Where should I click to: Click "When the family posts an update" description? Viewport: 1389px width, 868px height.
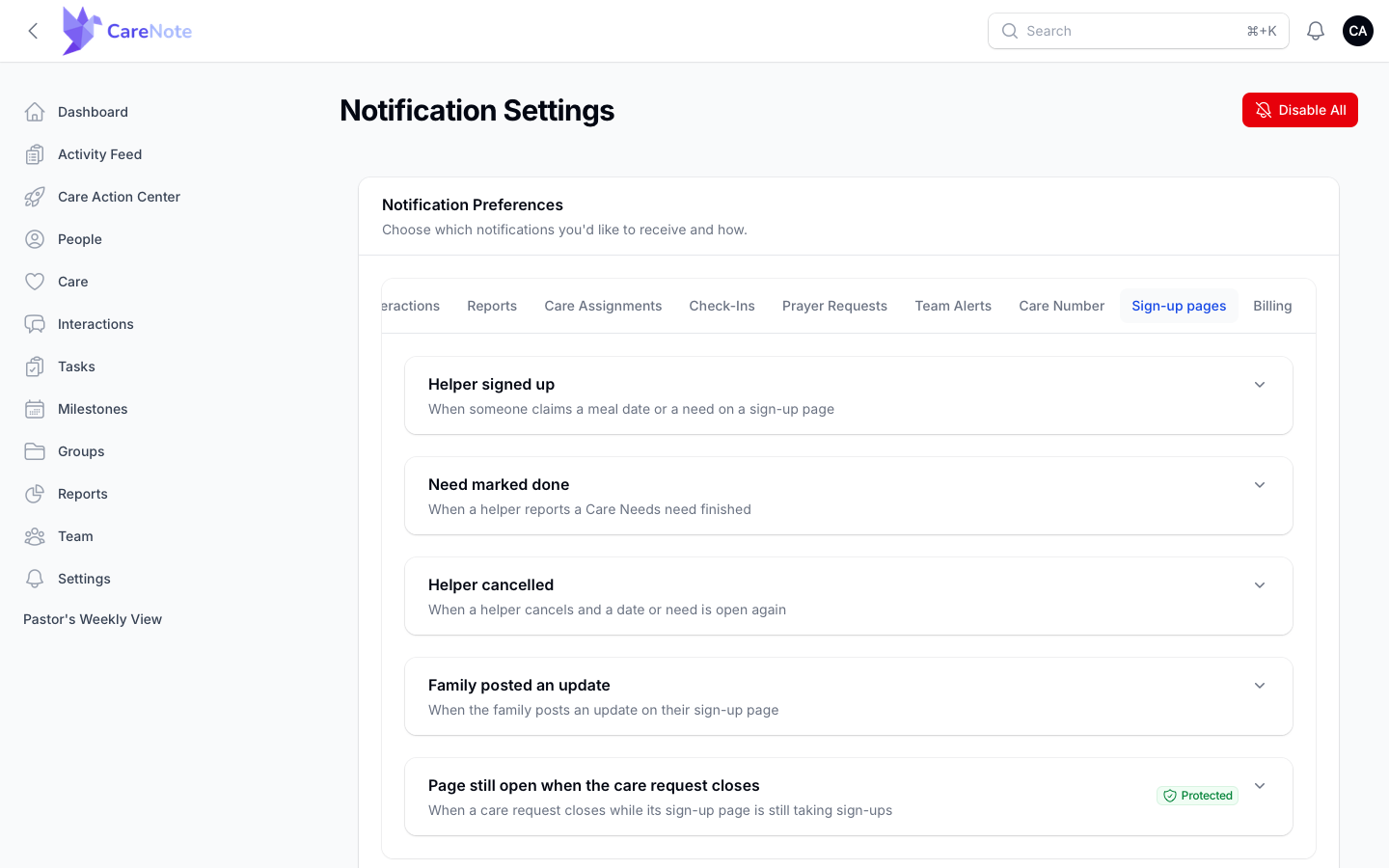604,710
